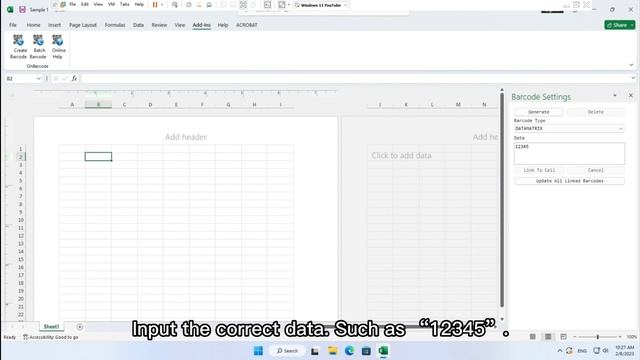Select column M header

pos(458,105)
